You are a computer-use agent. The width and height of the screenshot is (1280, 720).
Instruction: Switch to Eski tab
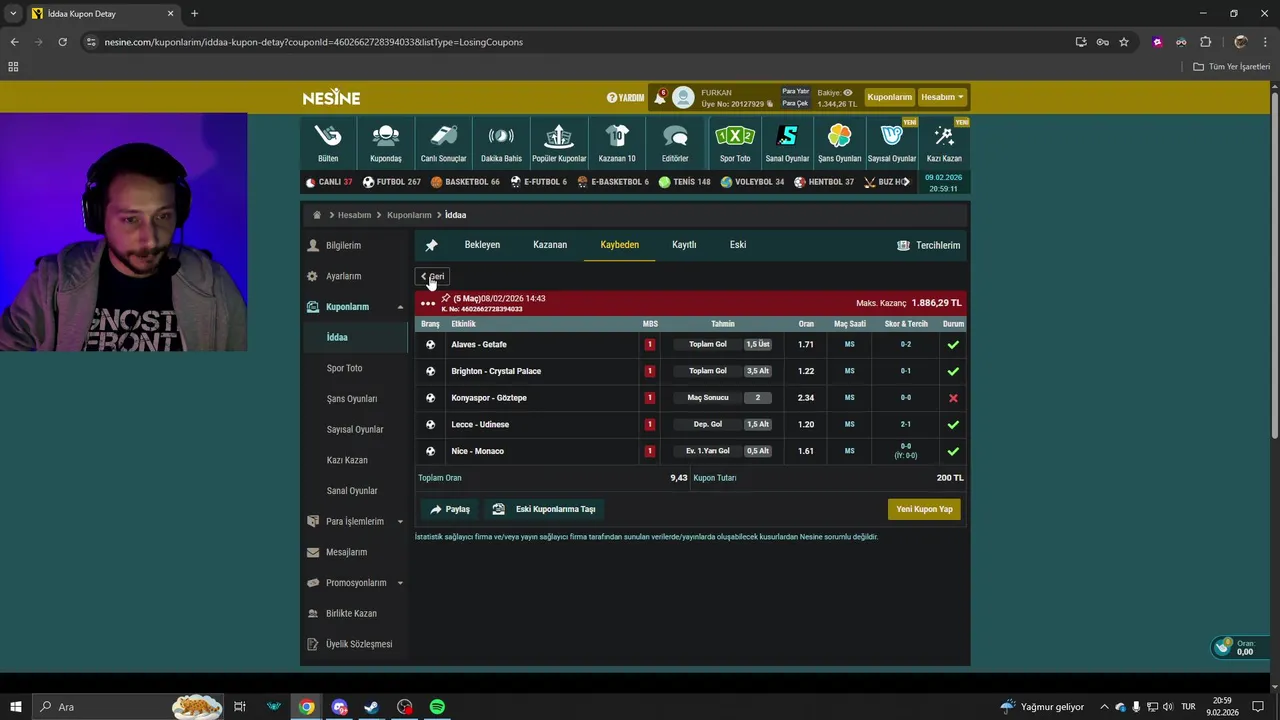point(738,245)
